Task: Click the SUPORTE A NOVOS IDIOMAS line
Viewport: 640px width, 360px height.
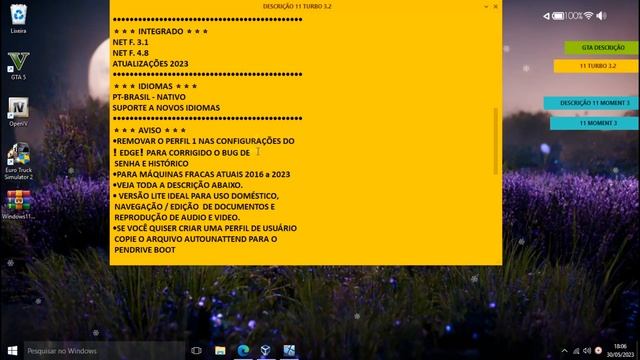Action: click(166, 108)
